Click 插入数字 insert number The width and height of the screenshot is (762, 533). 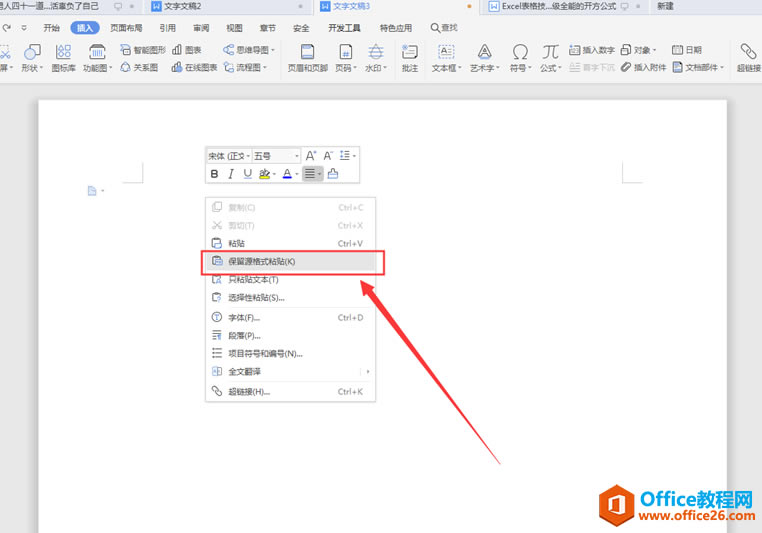[x=592, y=50]
